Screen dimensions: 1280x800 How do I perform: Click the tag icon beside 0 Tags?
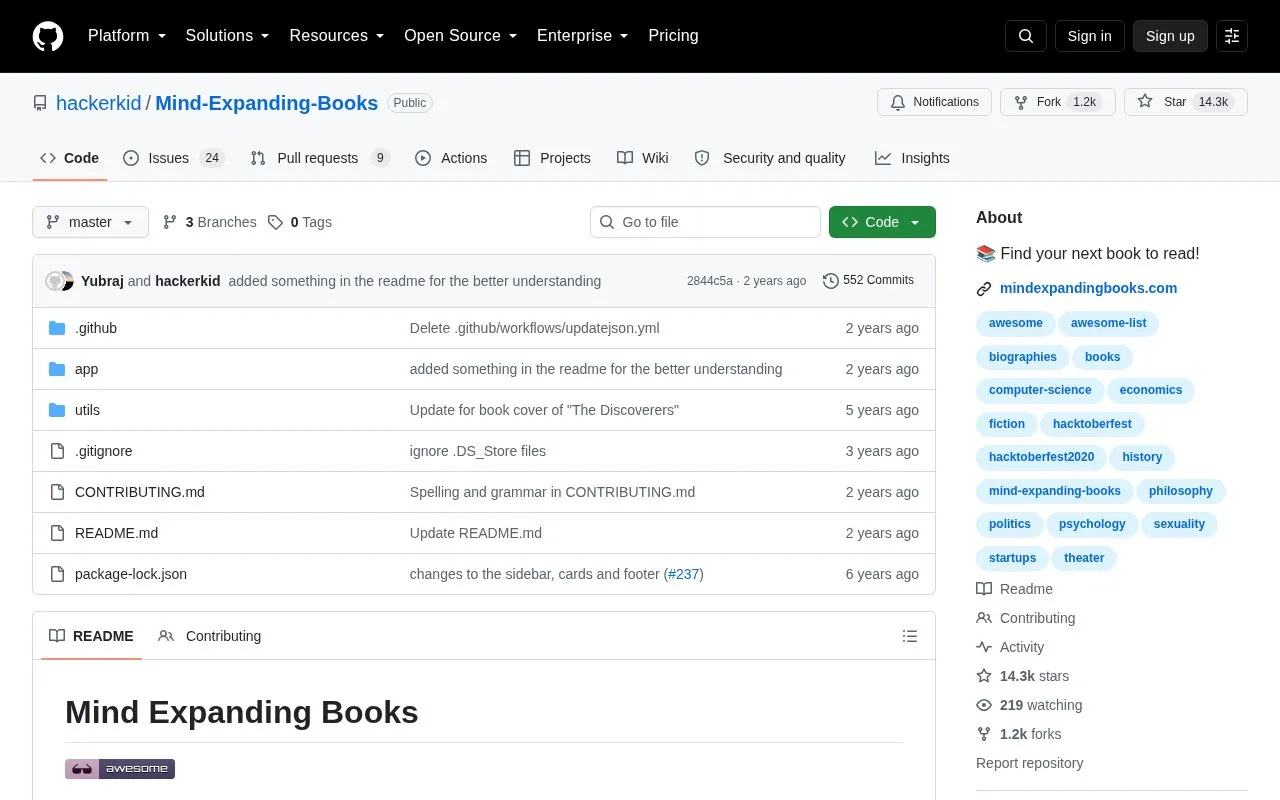(275, 222)
